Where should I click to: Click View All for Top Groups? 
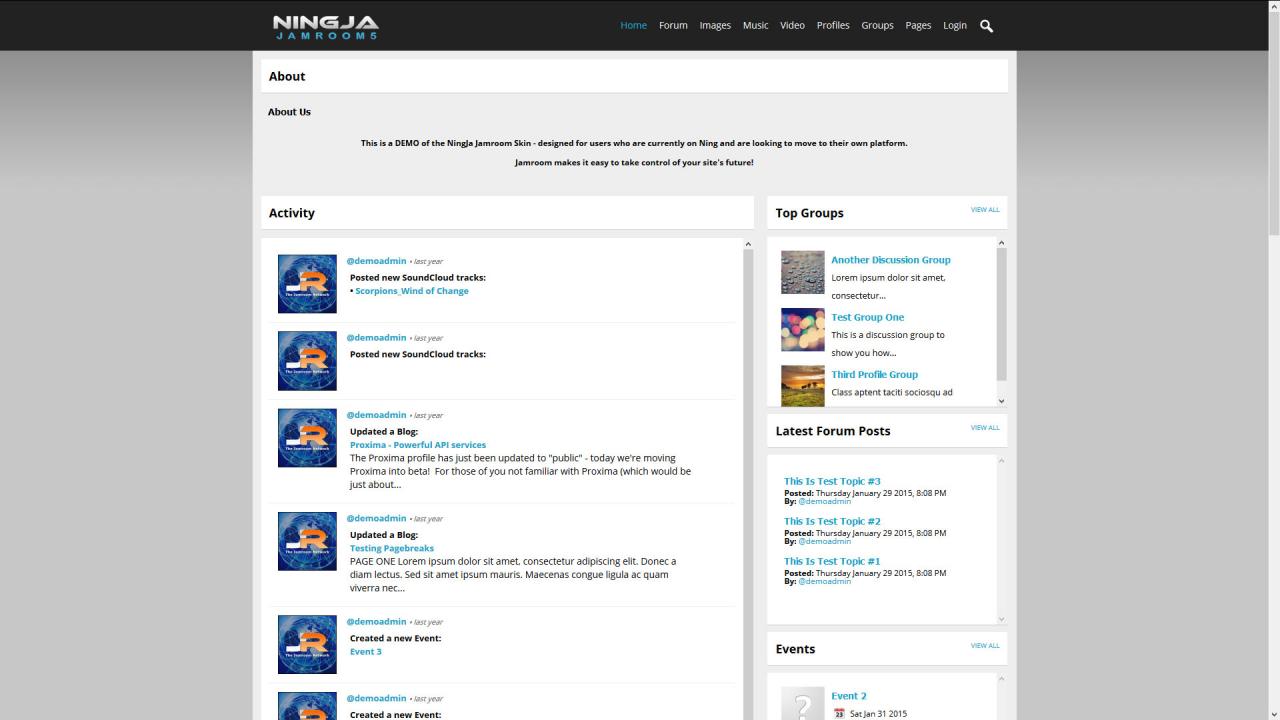(985, 210)
